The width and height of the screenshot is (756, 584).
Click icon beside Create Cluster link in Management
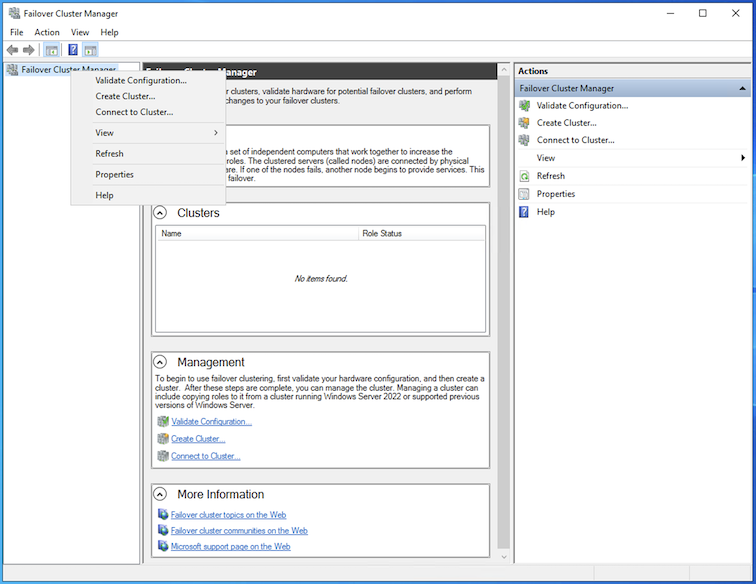coord(163,439)
